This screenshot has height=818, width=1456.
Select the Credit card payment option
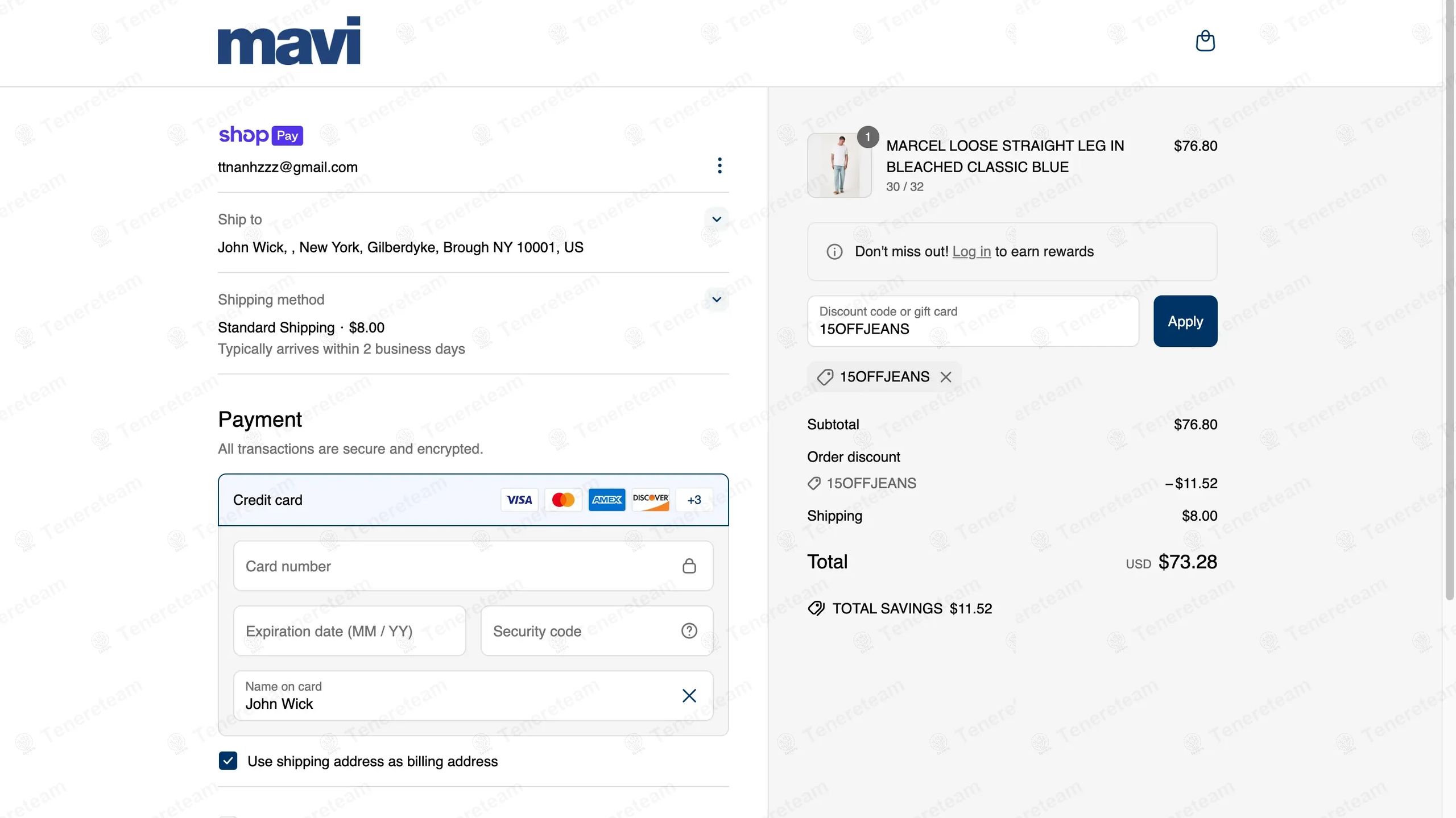point(473,500)
